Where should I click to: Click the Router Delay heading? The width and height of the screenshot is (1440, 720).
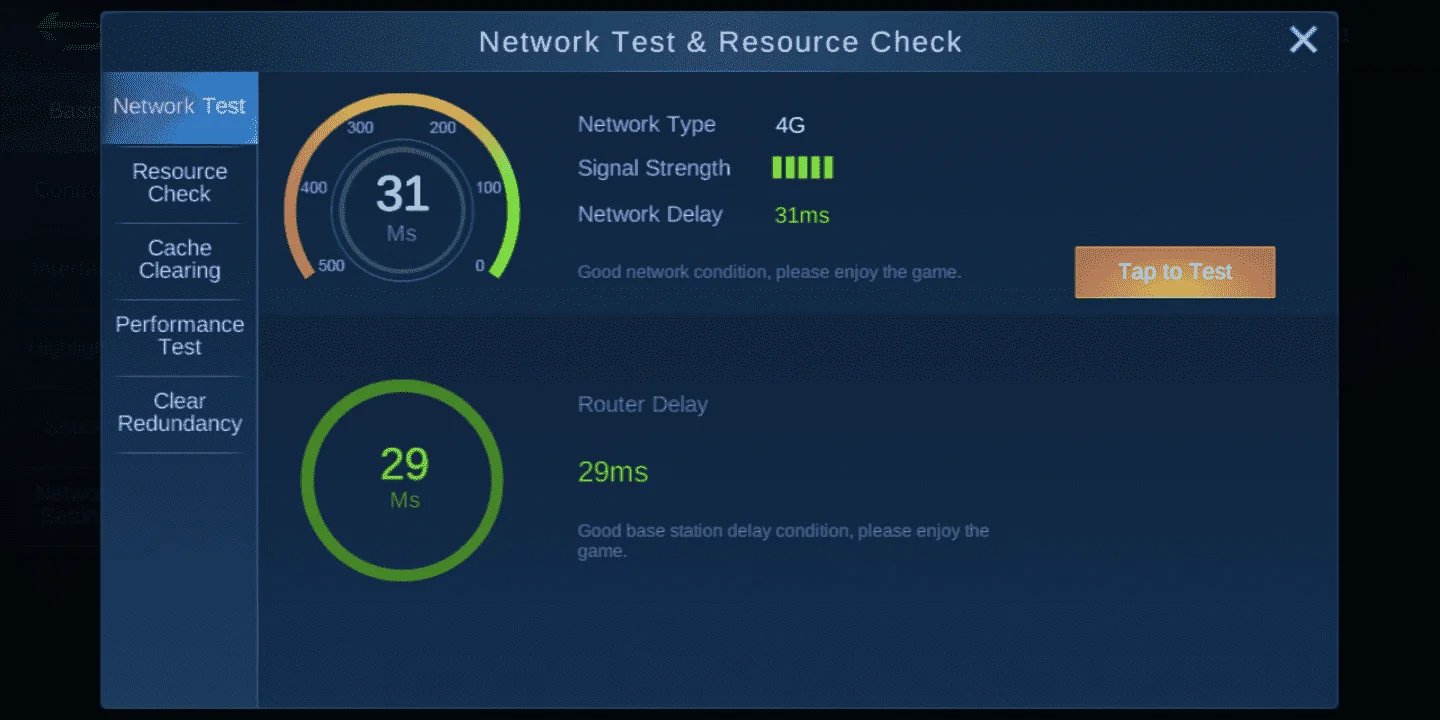643,405
